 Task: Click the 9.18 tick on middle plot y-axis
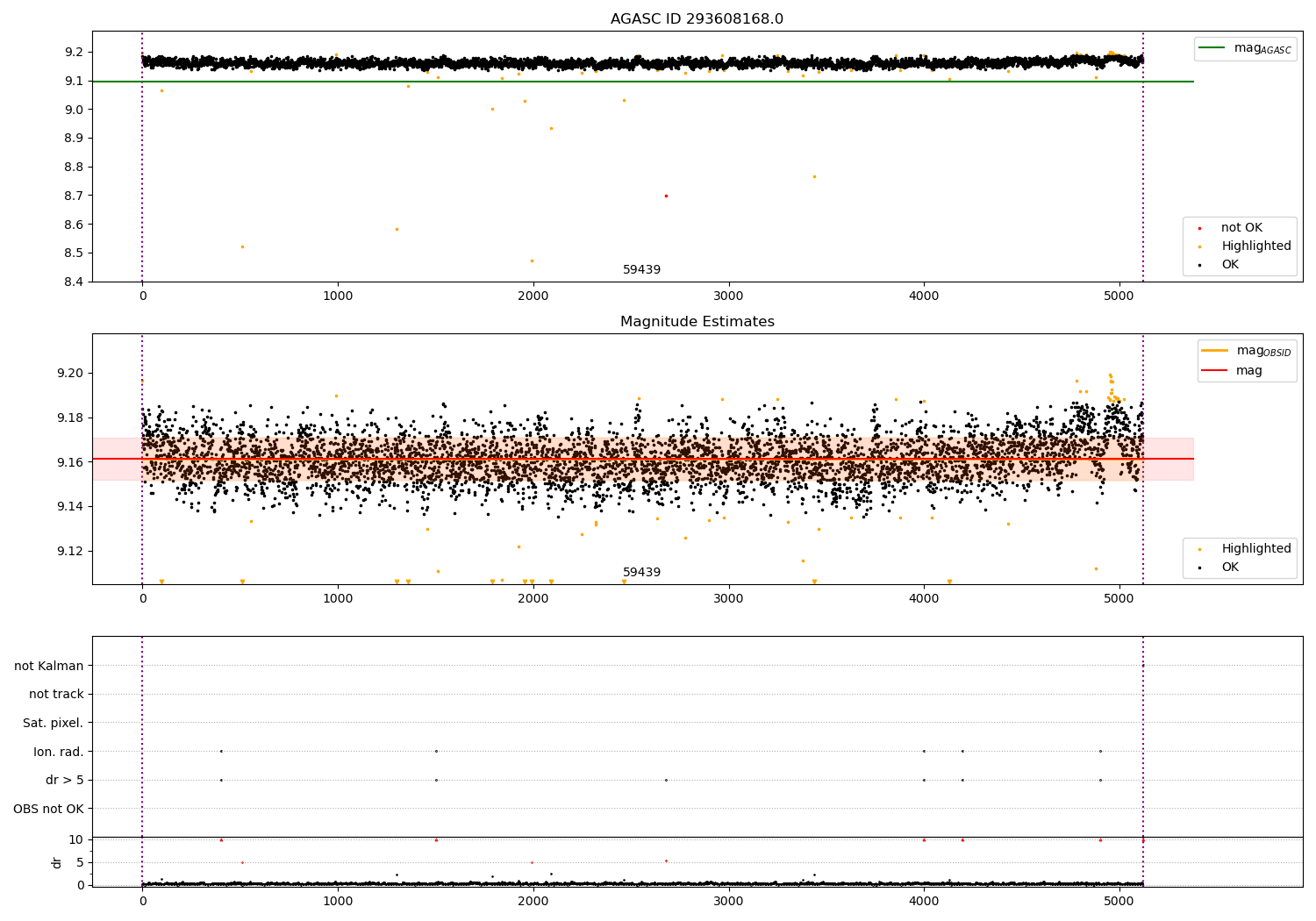tap(71, 418)
